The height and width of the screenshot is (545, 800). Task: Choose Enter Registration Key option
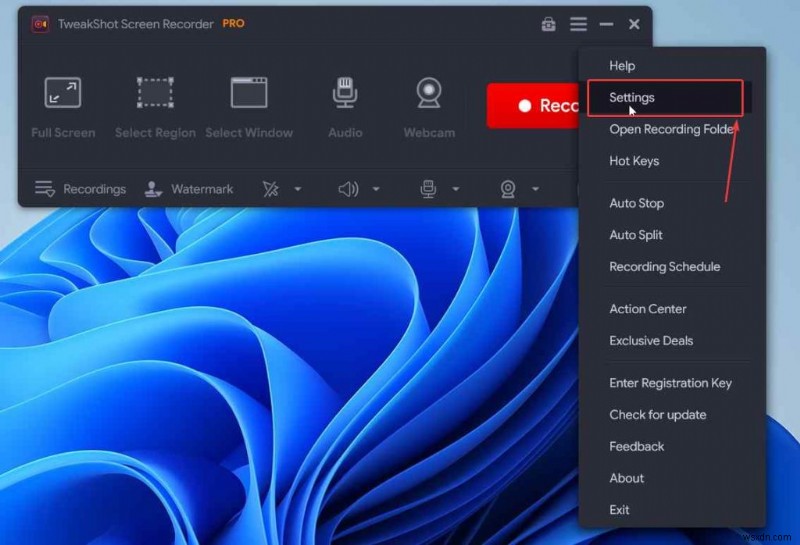coord(670,383)
